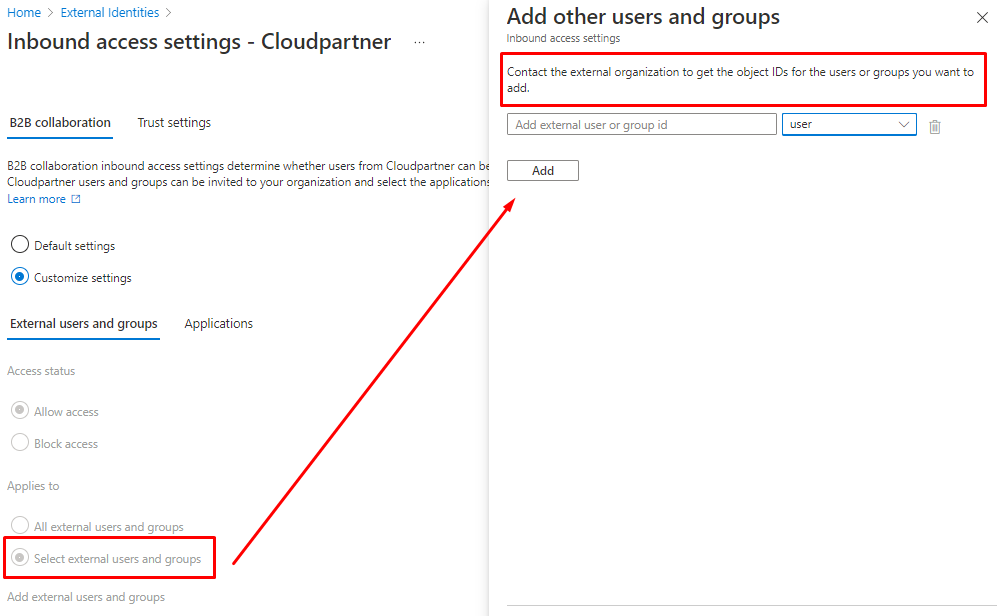Close the Add other users and groups panel
The image size is (997, 616).
coord(981,18)
